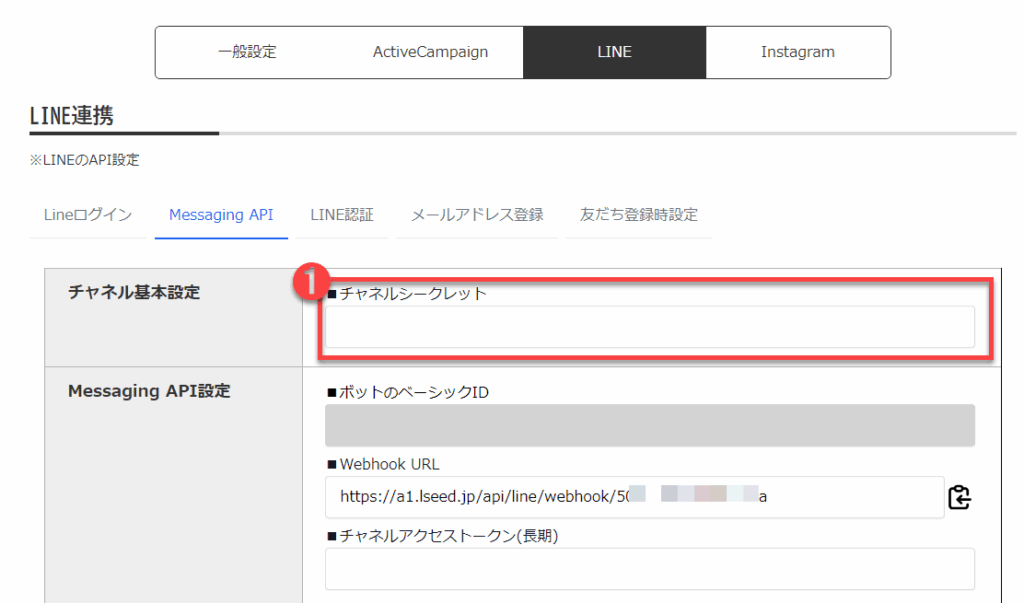Show the 友だち登録時設定 sub-tab
This screenshot has height=603, width=1024.
coord(639,215)
